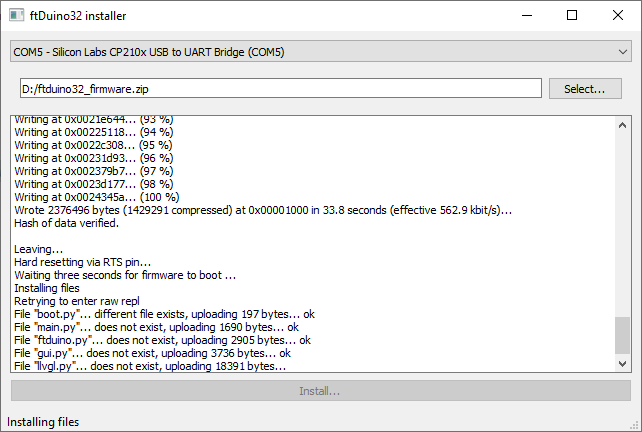The height and width of the screenshot is (432, 642).
Task: Click the ftDuino32 installer app icon
Action: 17,16
